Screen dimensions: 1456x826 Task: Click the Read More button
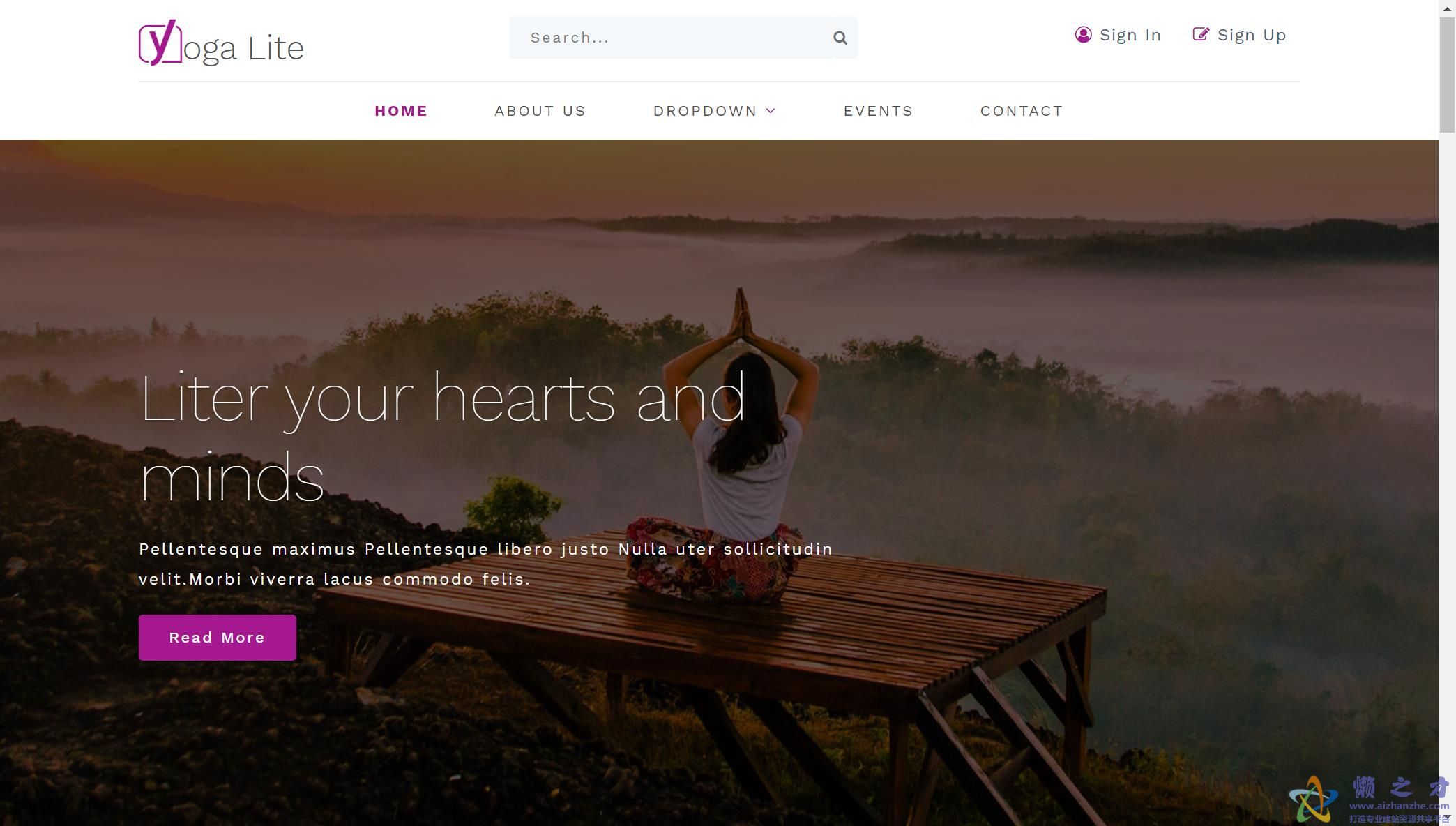218,638
